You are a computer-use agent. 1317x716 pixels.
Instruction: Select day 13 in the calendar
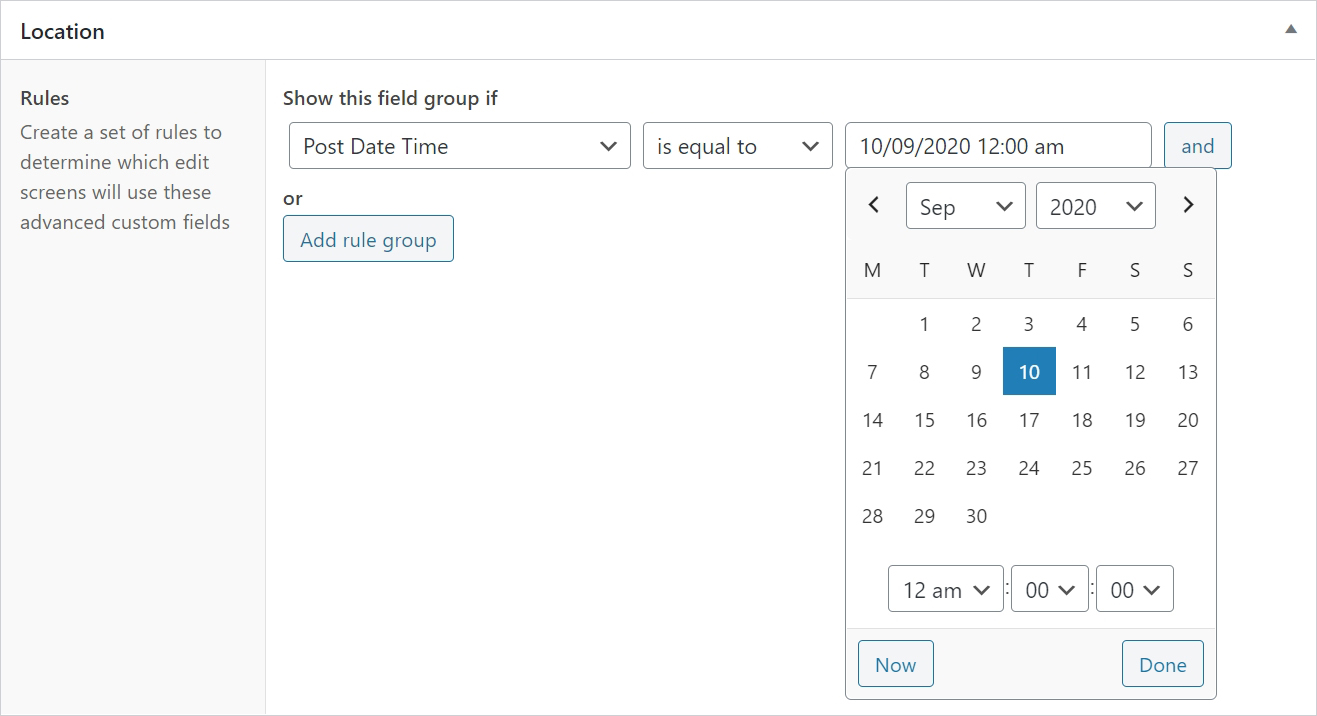pyautogui.click(x=1188, y=372)
